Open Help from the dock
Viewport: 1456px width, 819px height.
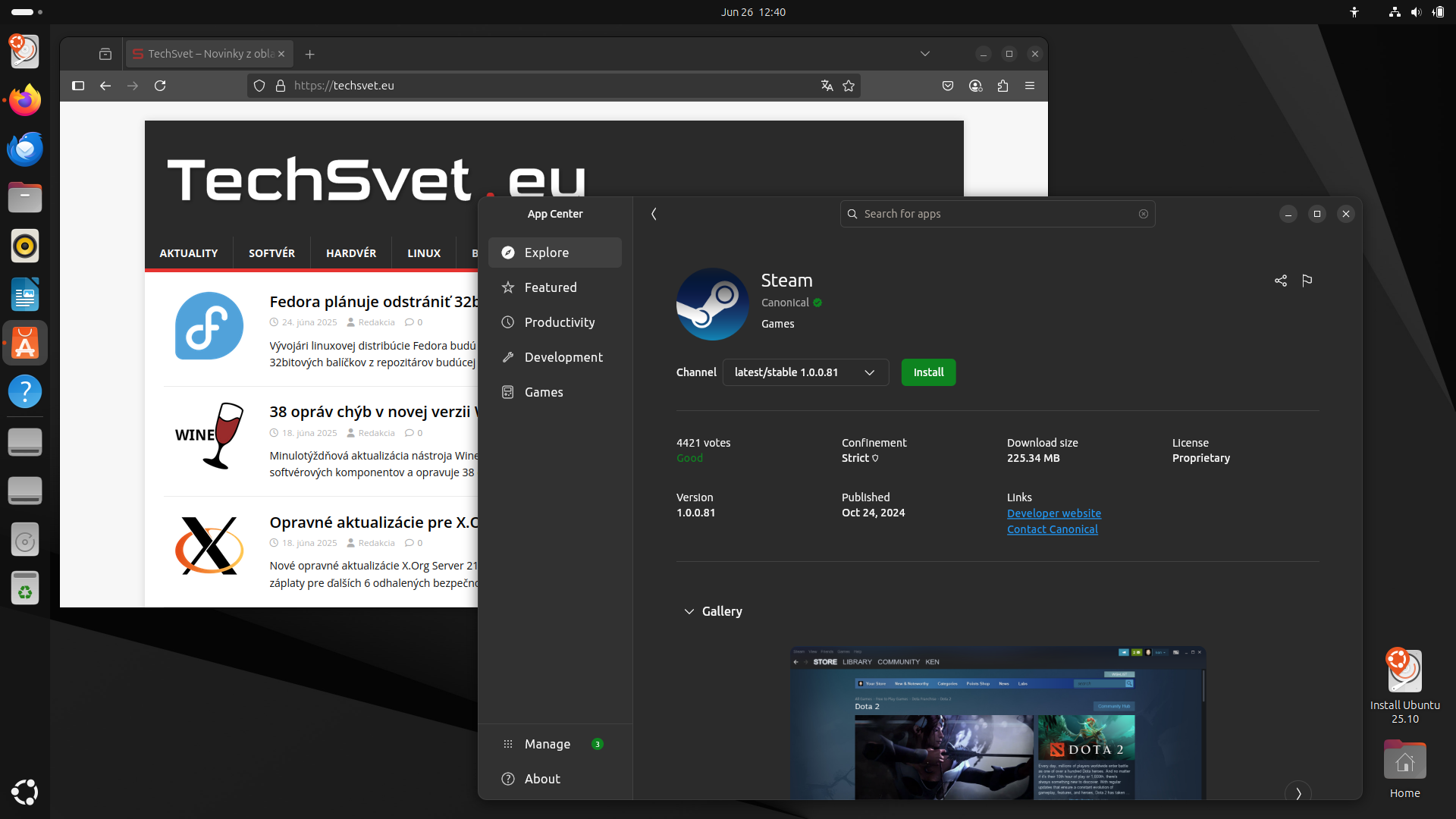25,391
